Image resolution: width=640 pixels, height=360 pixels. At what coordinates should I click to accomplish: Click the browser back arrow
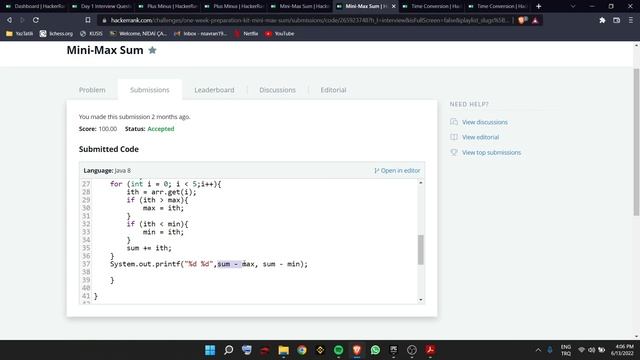coord(9,20)
